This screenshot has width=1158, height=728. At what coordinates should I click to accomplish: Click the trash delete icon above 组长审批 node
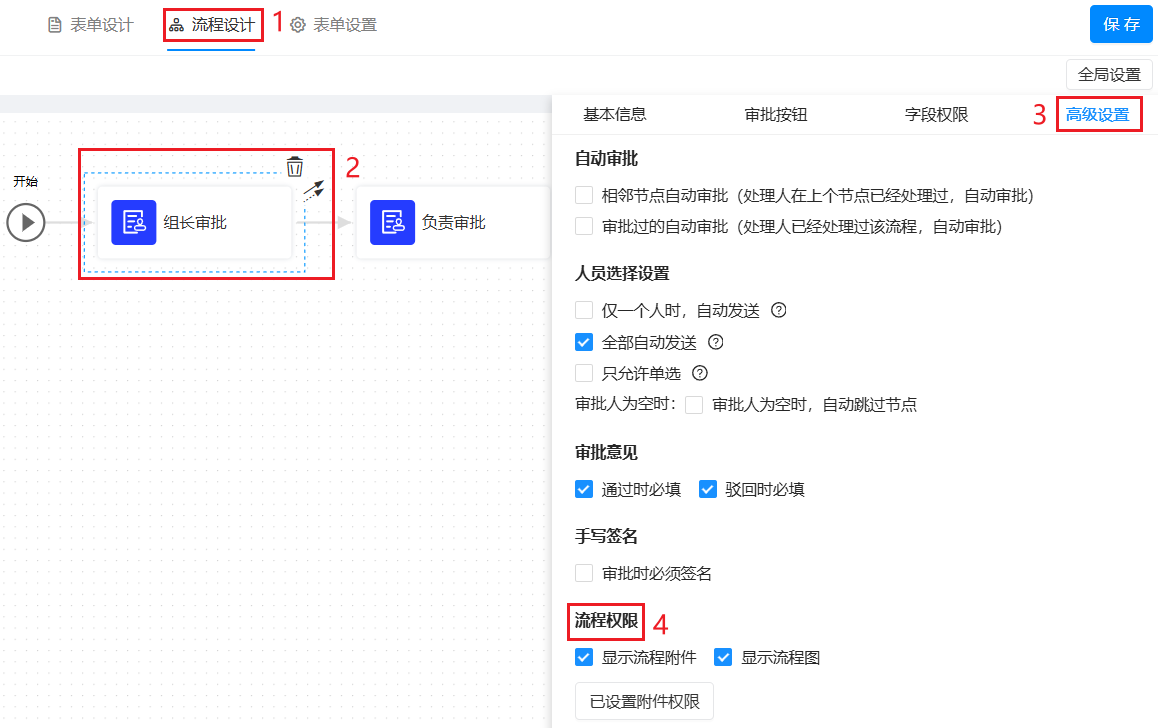(x=294, y=167)
